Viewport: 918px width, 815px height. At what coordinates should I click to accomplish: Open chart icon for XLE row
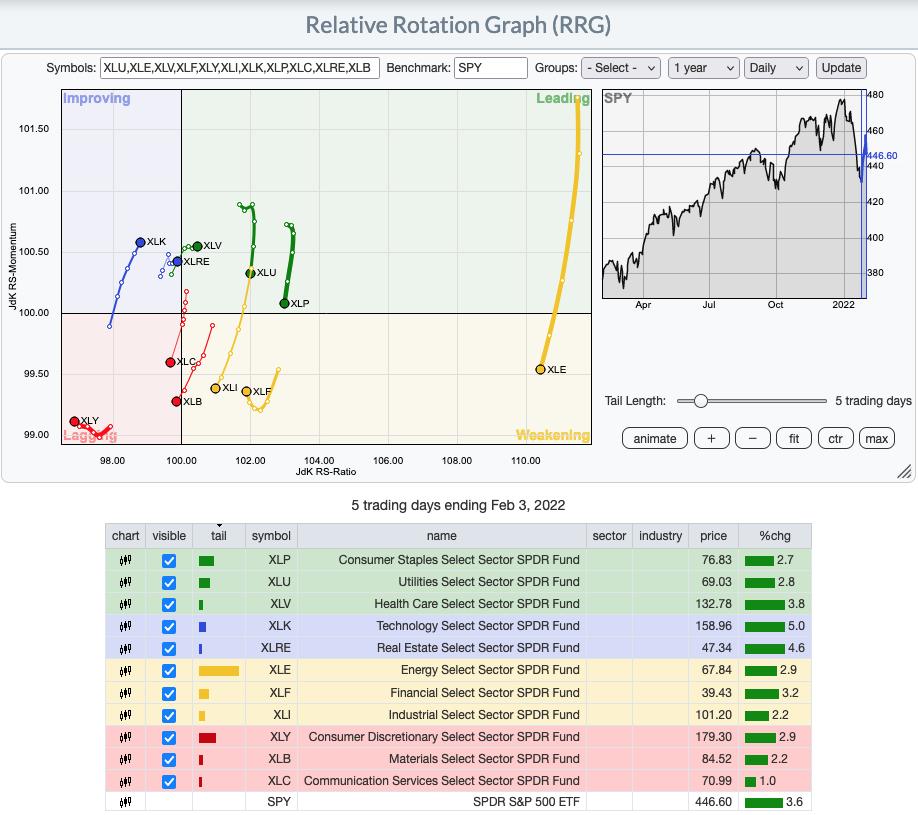[x=125, y=670]
